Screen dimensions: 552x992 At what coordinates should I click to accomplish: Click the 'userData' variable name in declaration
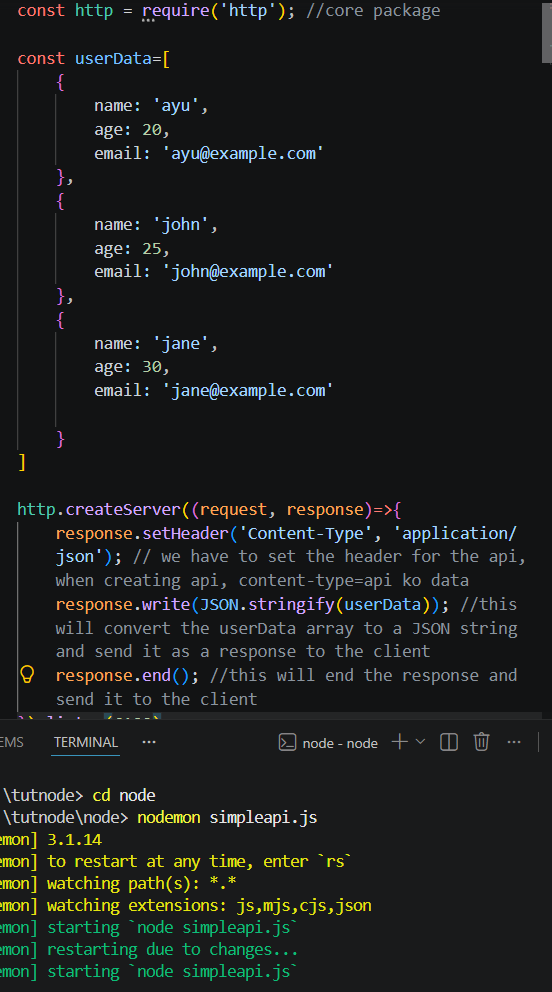pos(113,58)
